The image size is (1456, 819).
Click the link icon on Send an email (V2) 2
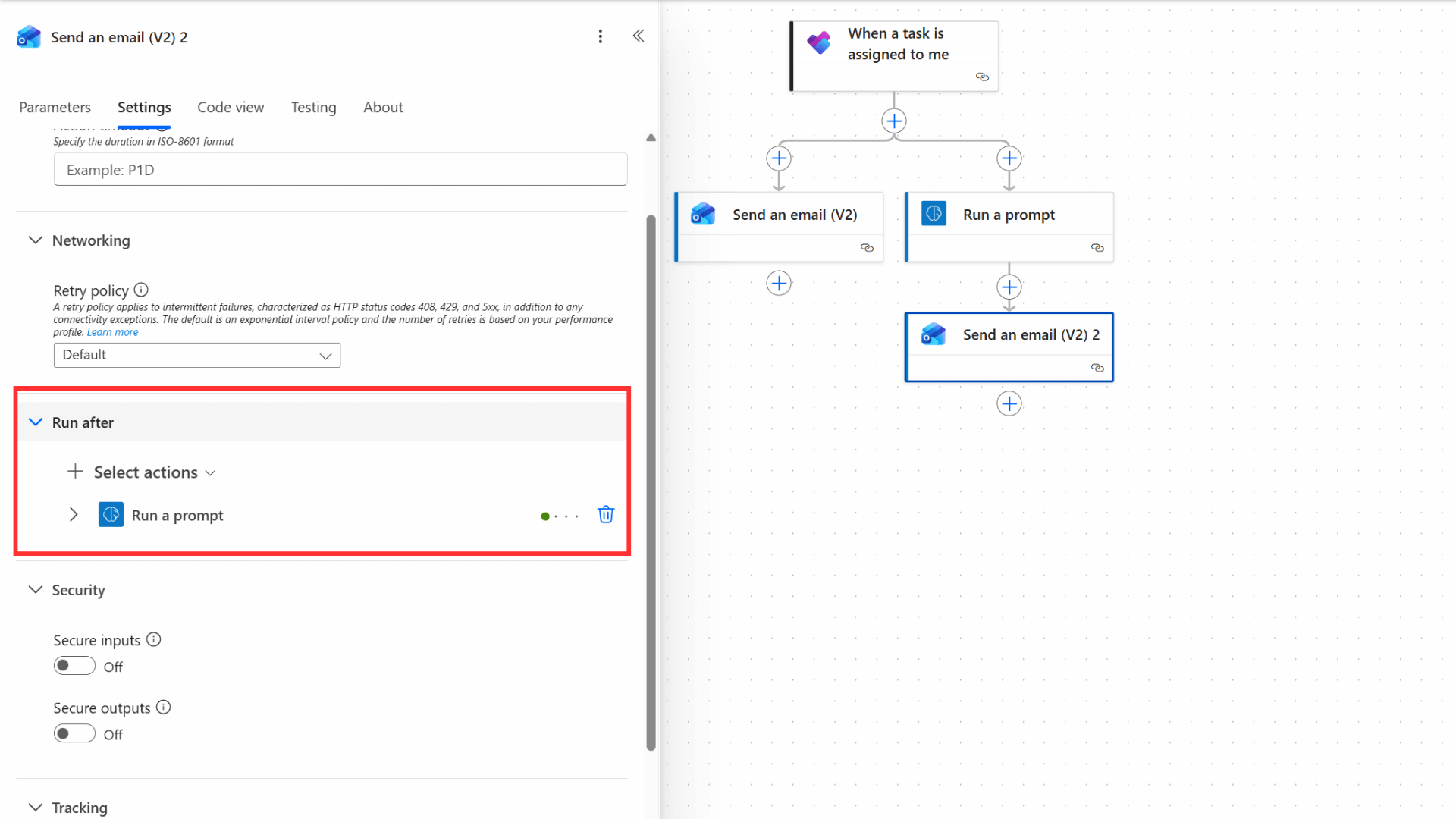click(1097, 368)
